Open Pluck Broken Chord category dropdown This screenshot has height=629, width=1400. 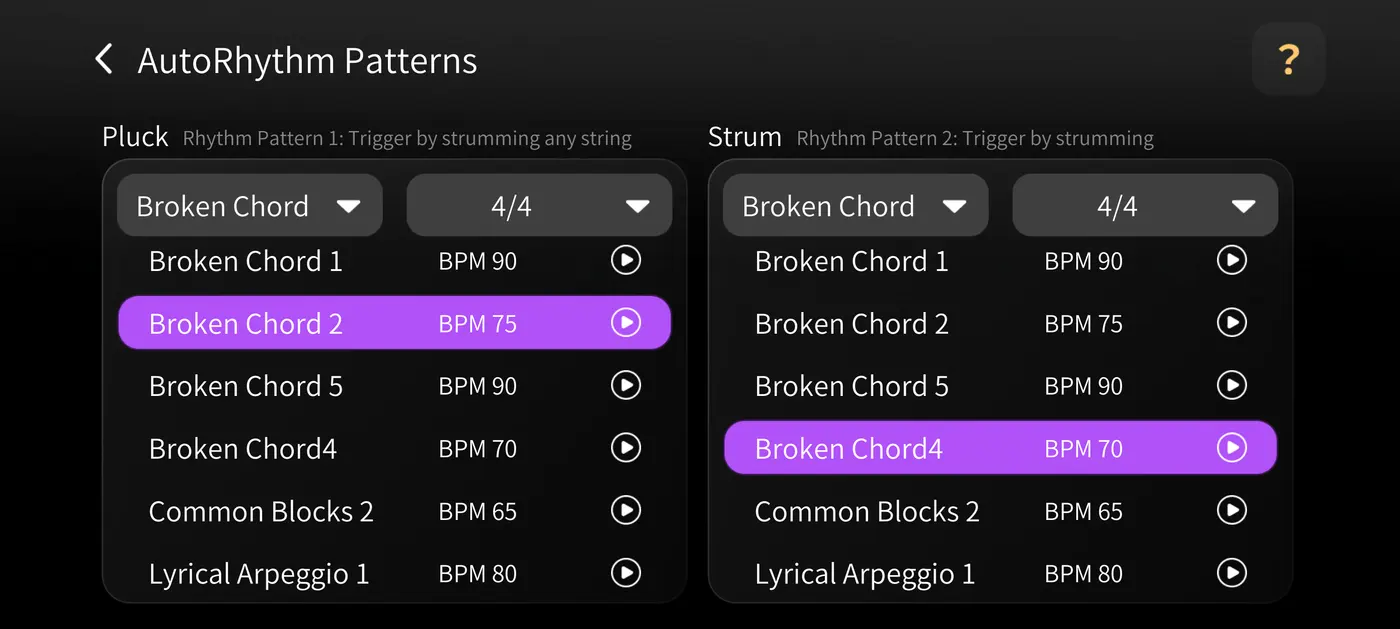(249, 206)
